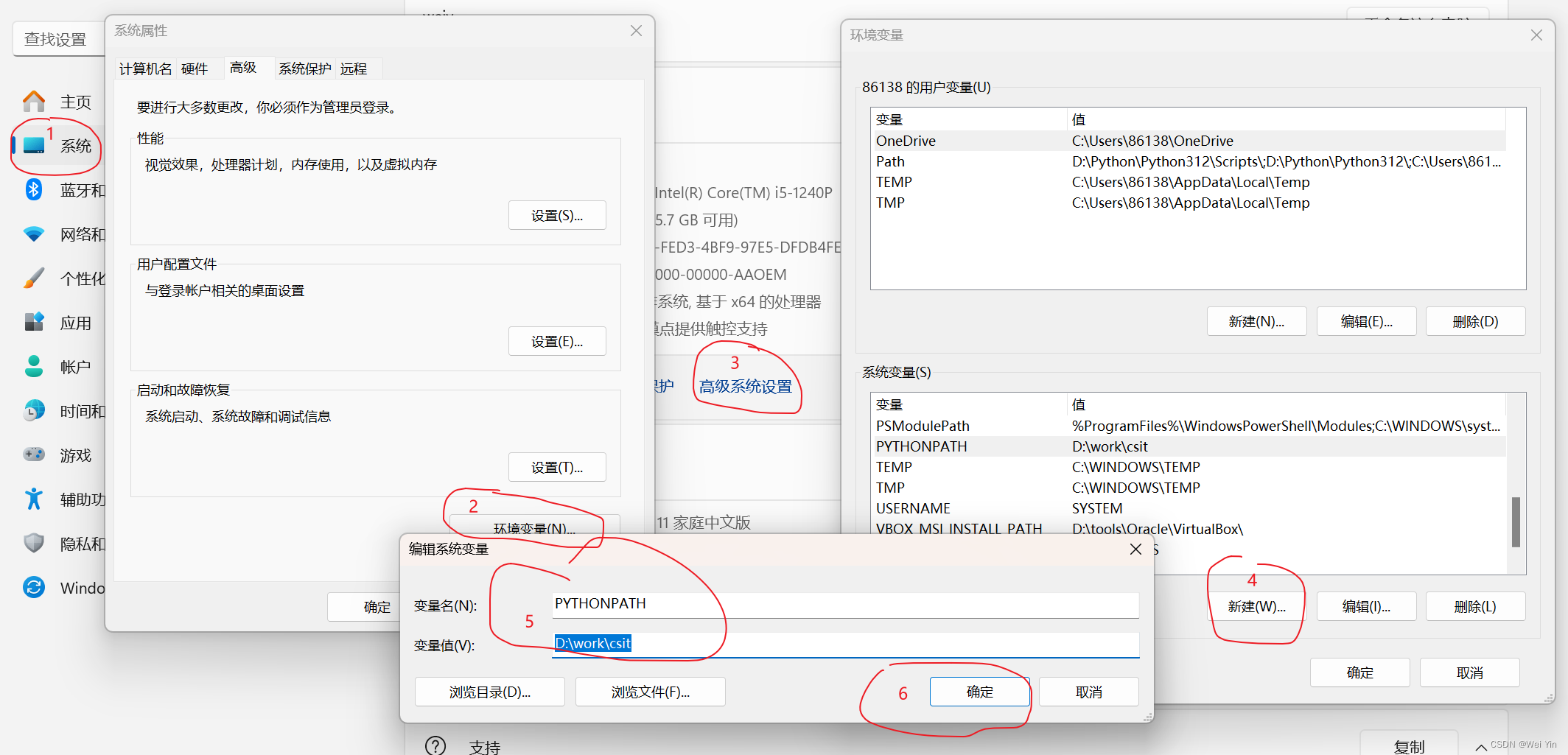Confirm 确定 in 编辑系统变量 dialog
Viewport: 1568px width, 755px height.
980,692
